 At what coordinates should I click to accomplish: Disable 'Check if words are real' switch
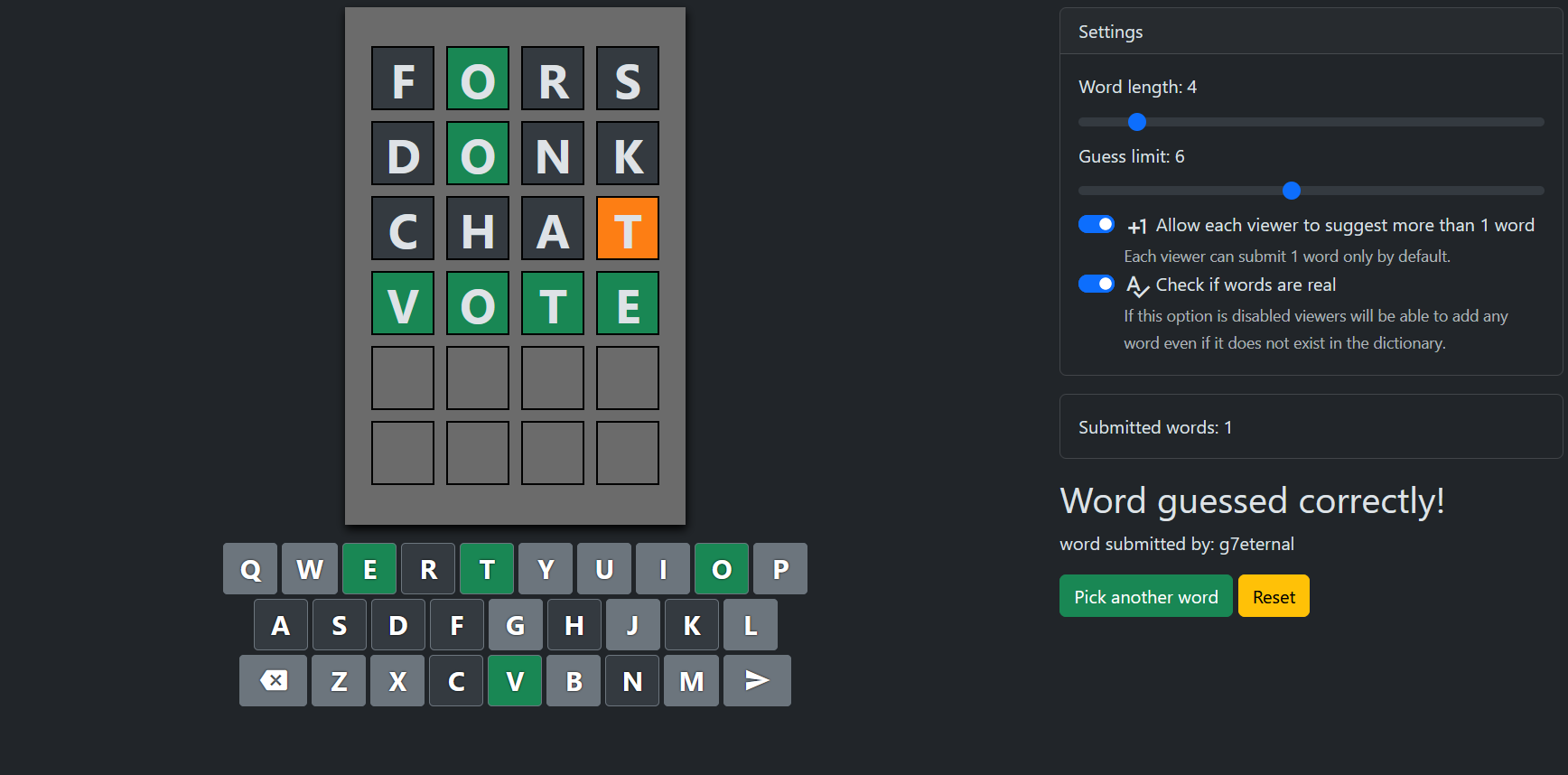pyautogui.click(x=1097, y=285)
